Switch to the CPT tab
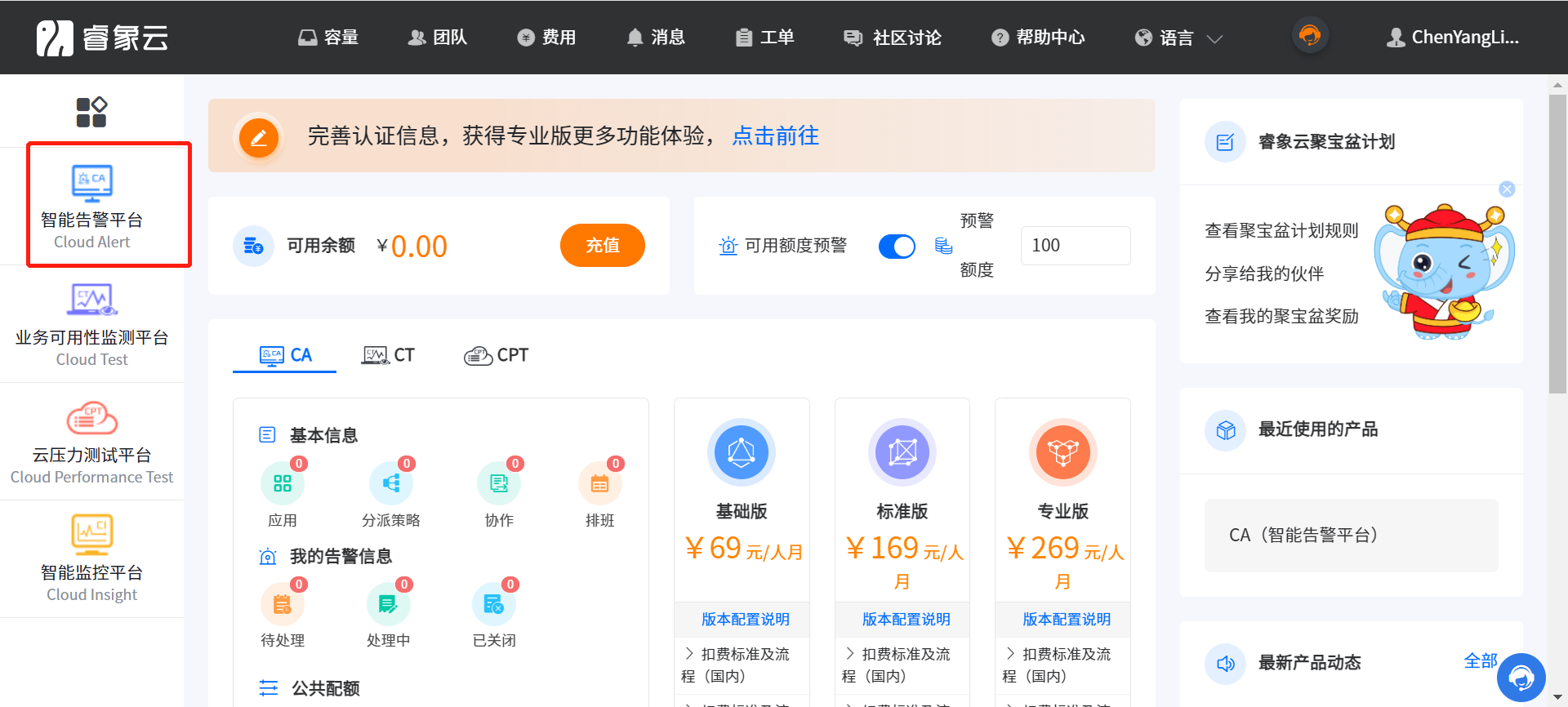The image size is (1568, 707). pyautogui.click(x=497, y=355)
